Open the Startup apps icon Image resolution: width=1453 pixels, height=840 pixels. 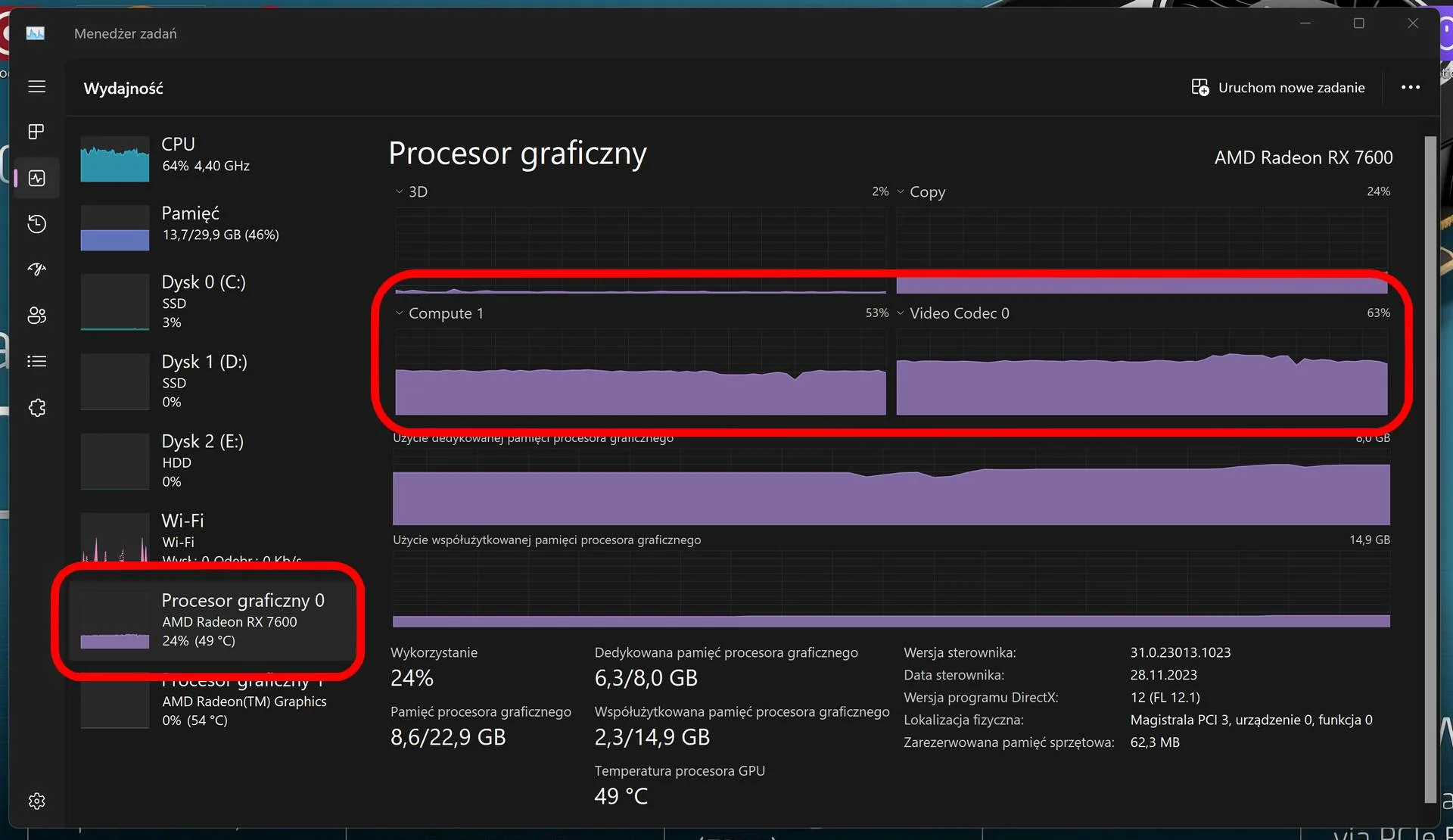click(36, 269)
